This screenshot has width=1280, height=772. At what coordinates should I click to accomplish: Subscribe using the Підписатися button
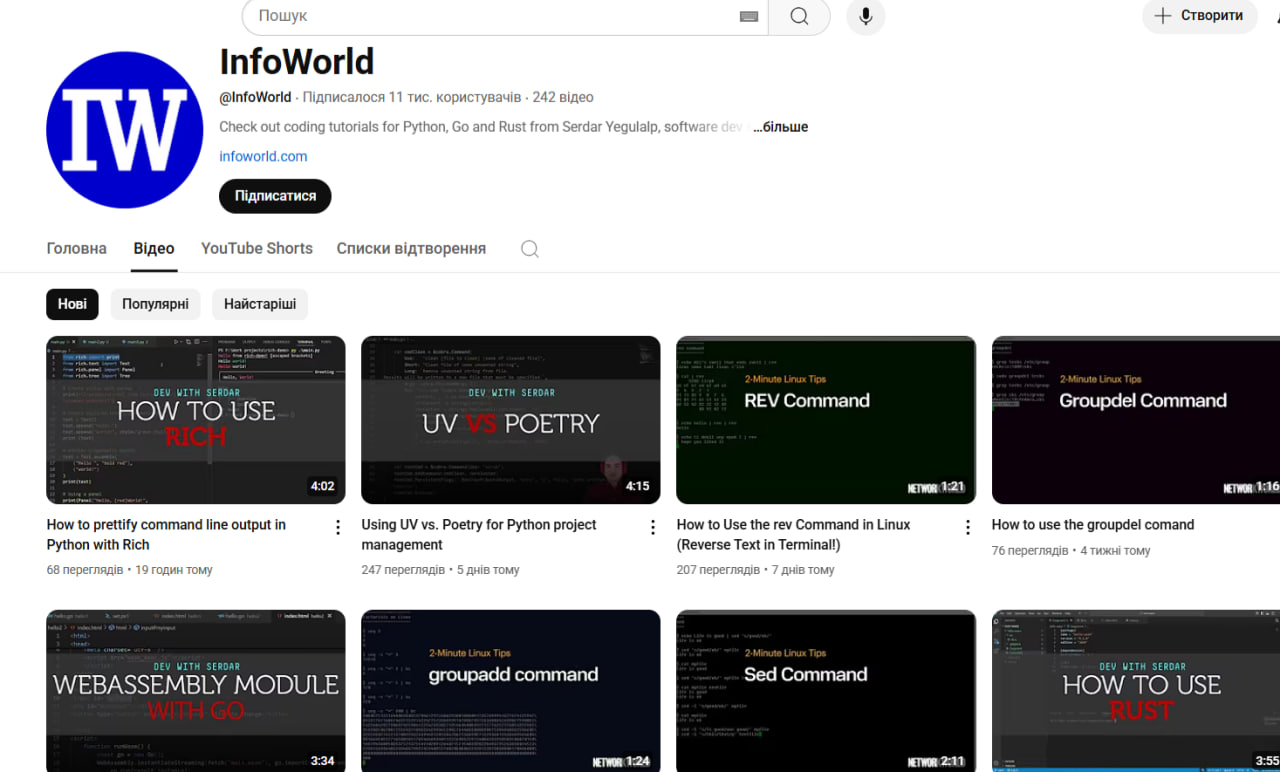(275, 196)
